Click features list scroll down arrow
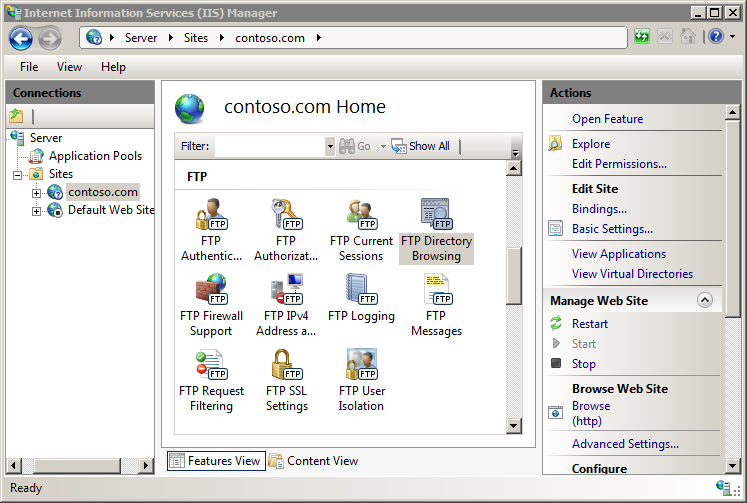Image resolution: width=747 pixels, height=503 pixels. (x=514, y=426)
